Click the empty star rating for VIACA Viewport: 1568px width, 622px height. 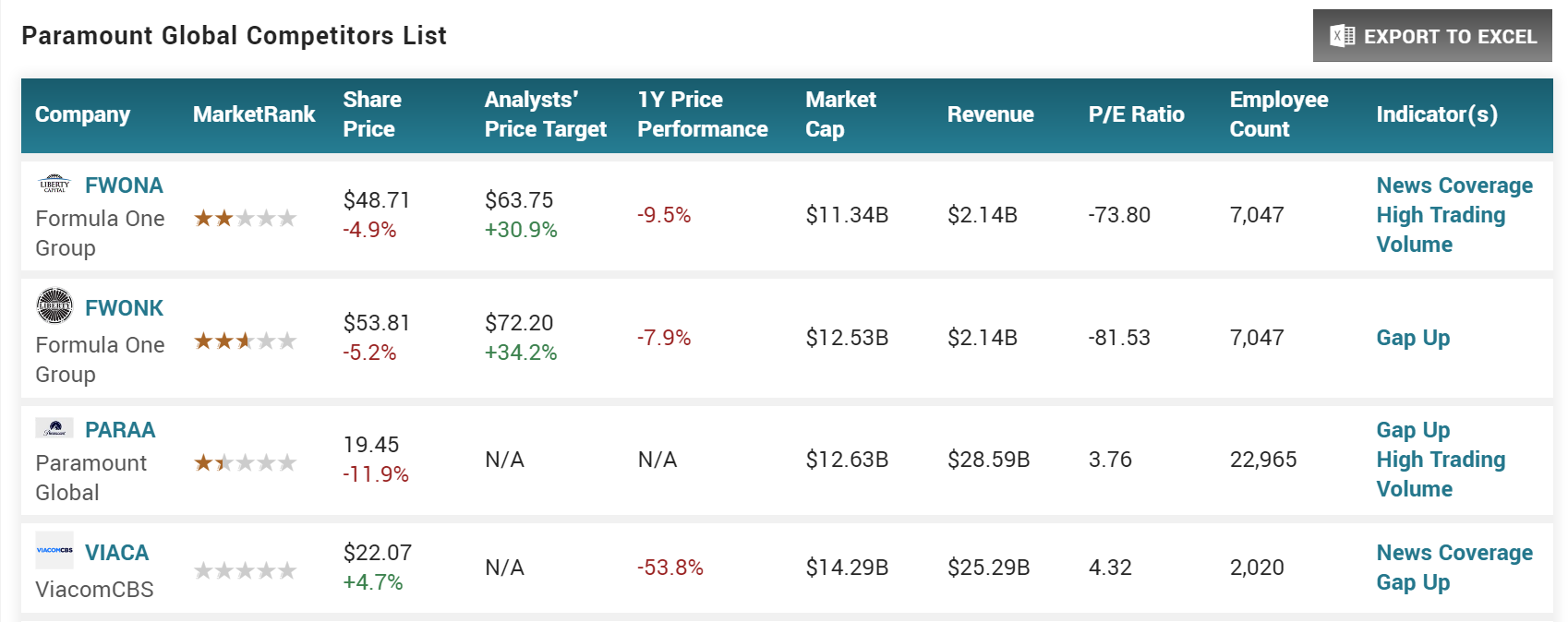tap(245, 571)
